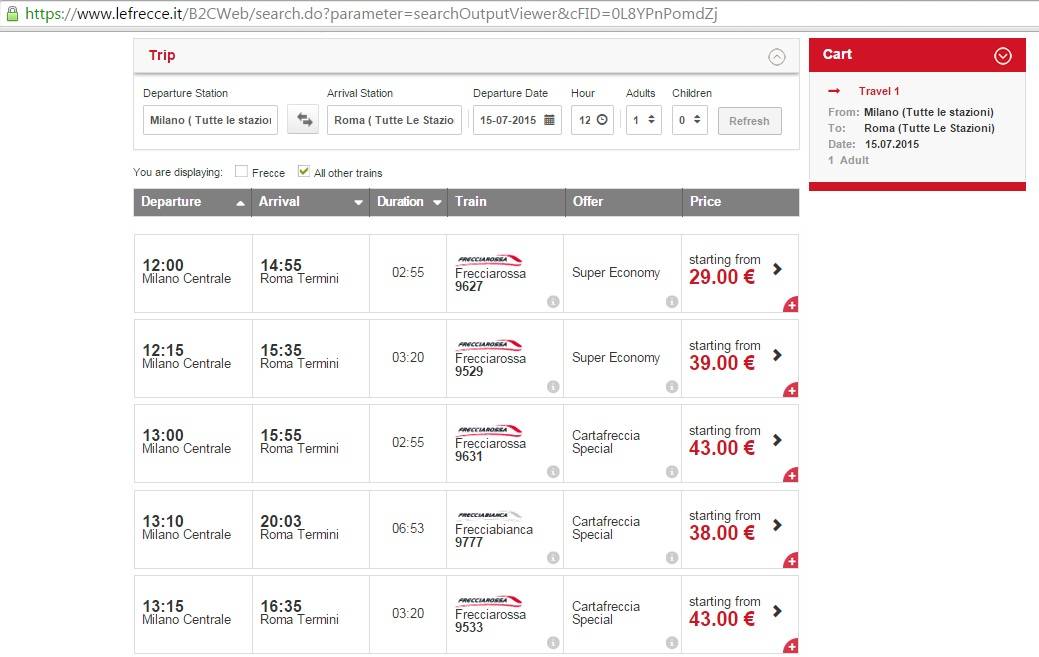Sort results by Departure column header
Screen dimensions: 1039x657
point(192,202)
